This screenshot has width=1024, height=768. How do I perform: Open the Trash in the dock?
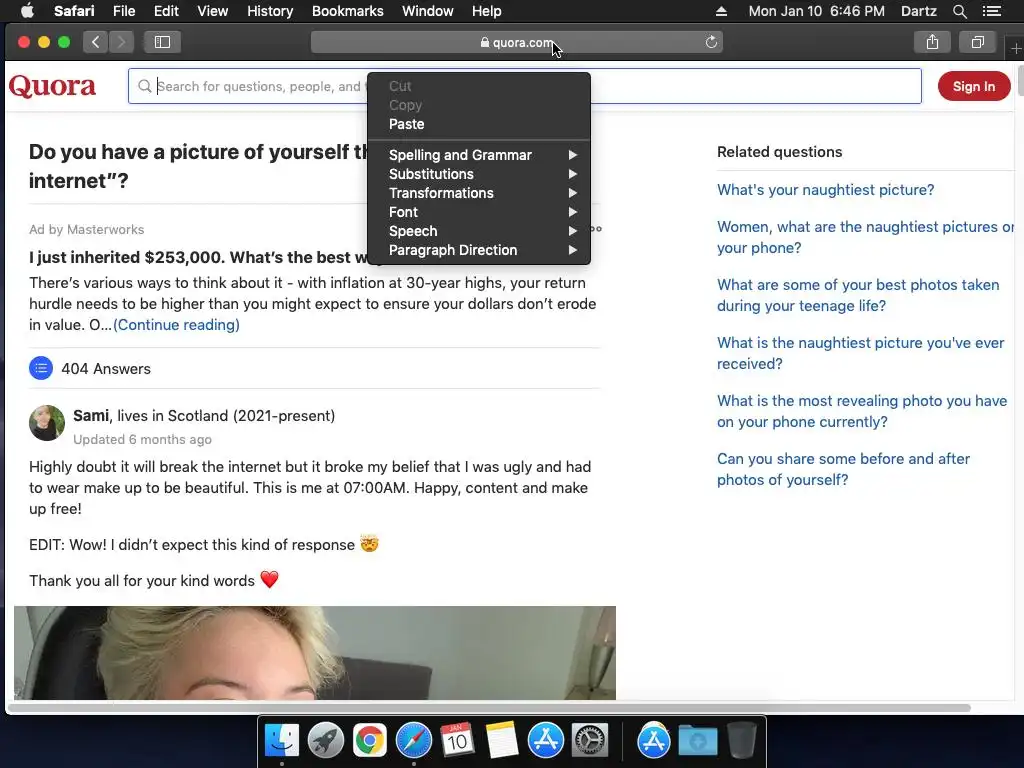coord(741,741)
